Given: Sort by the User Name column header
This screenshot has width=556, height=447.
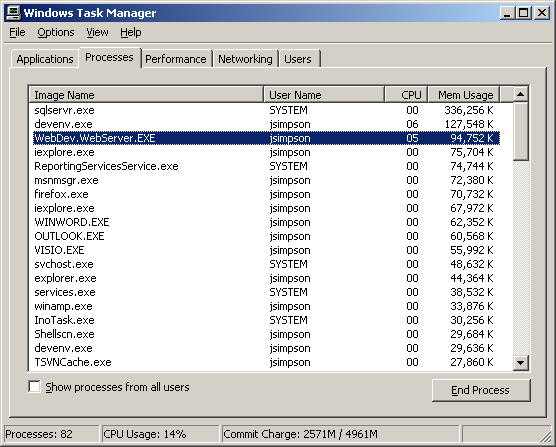Looking at the screenshot, I should click(x=324, y=95).
